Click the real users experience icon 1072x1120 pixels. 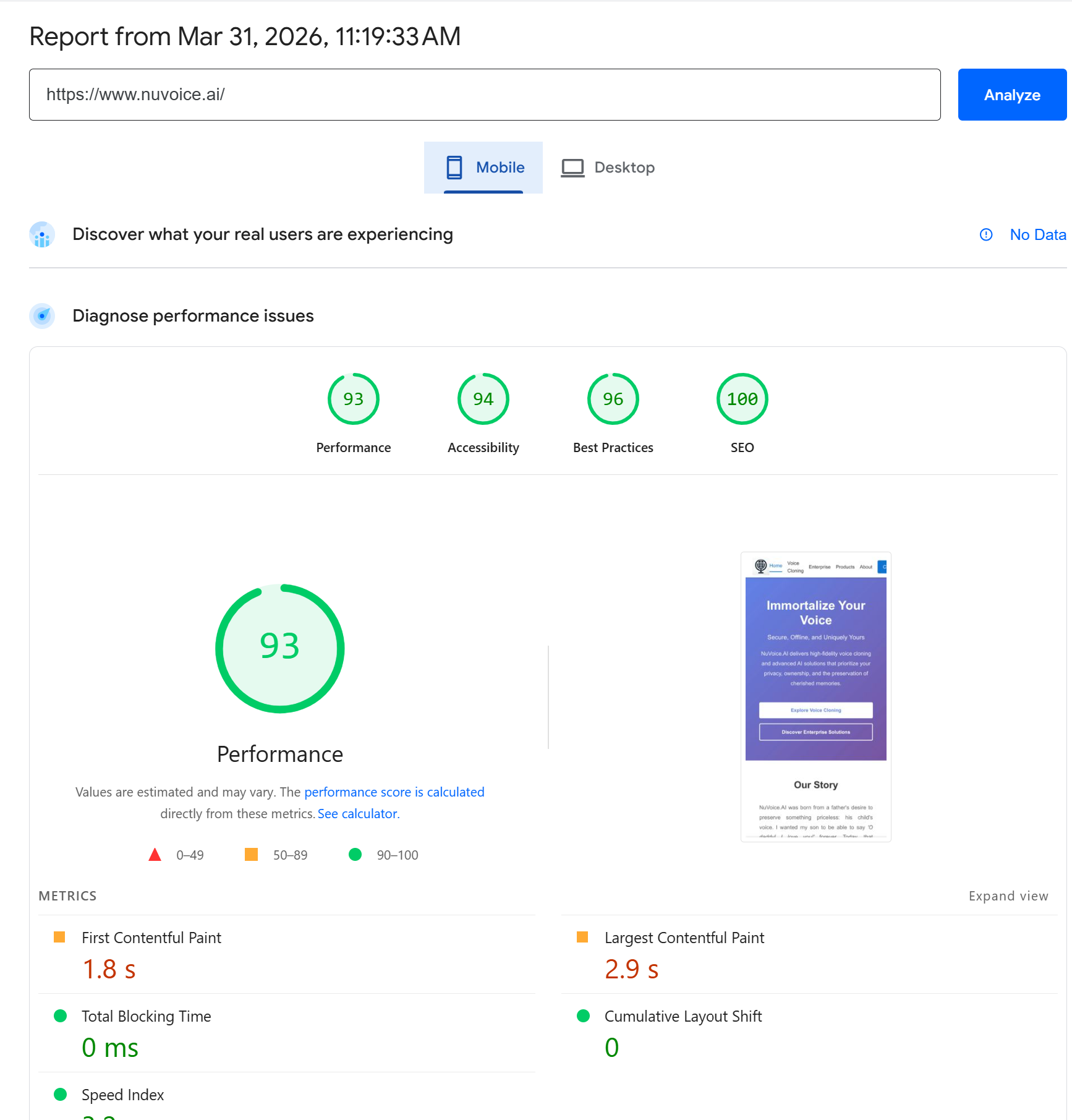click(x=42, y=235)
